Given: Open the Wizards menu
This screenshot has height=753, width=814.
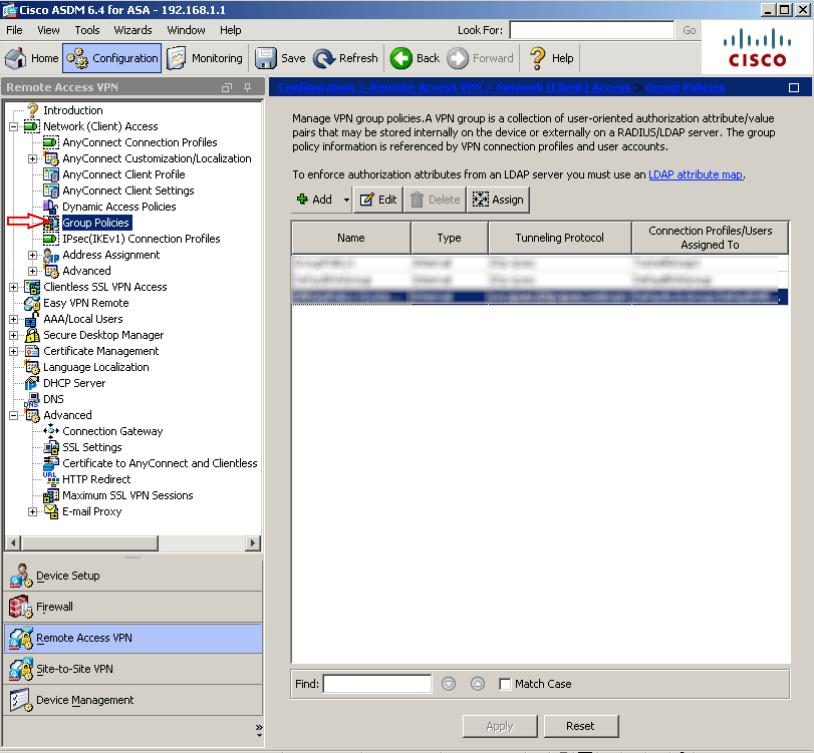Looking at the screenshot, I should 133,30.
